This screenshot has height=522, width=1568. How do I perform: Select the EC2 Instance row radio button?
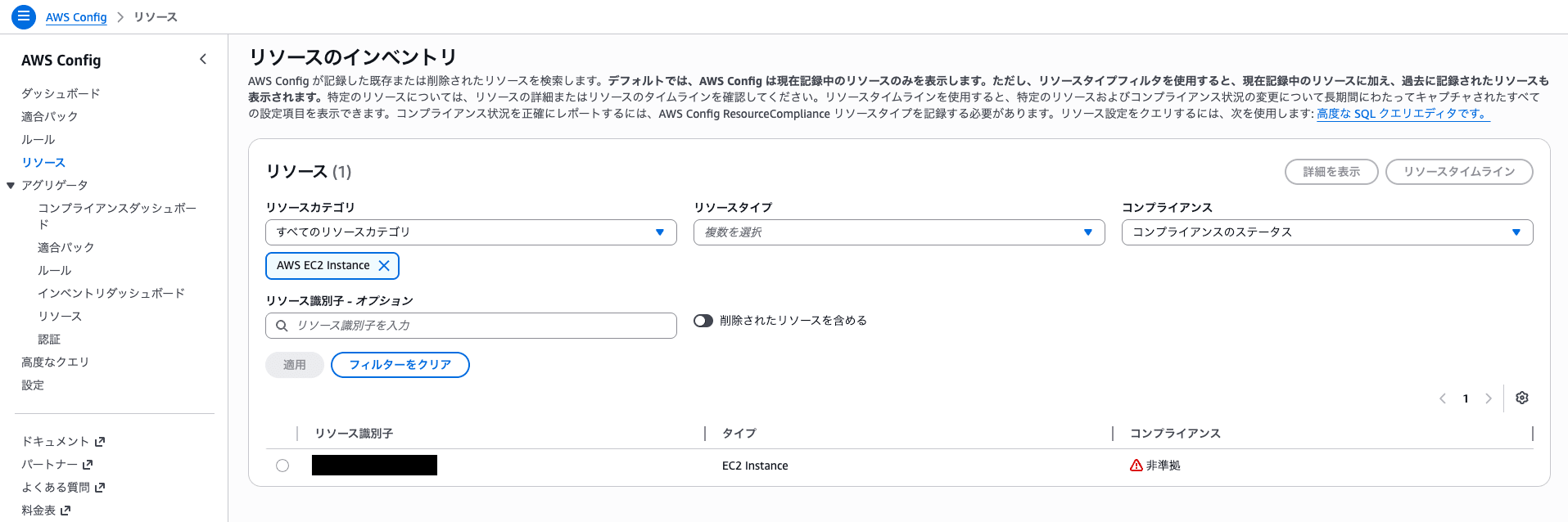click(282, 466)
